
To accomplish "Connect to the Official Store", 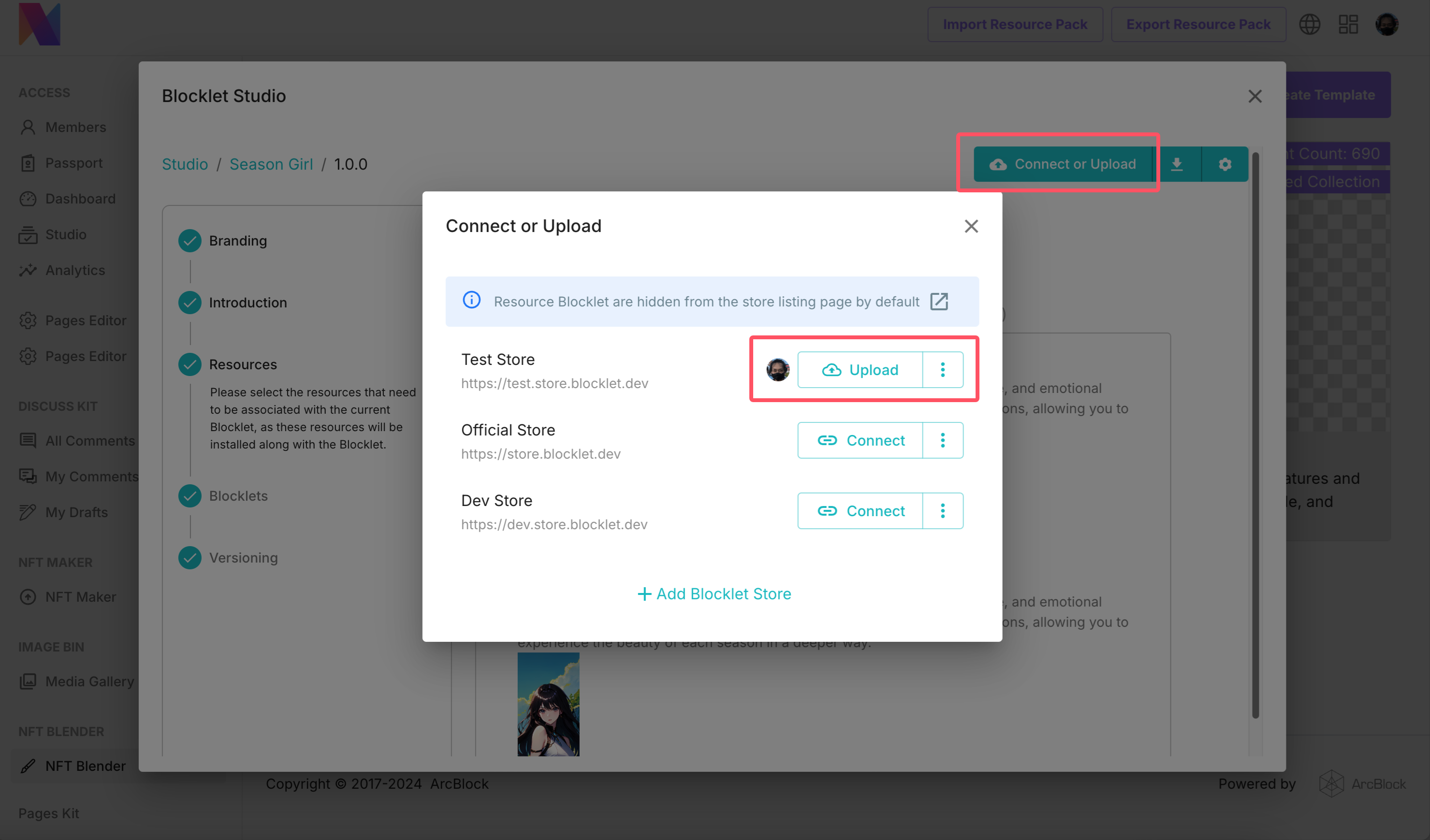I will click(x=860, y=440).
